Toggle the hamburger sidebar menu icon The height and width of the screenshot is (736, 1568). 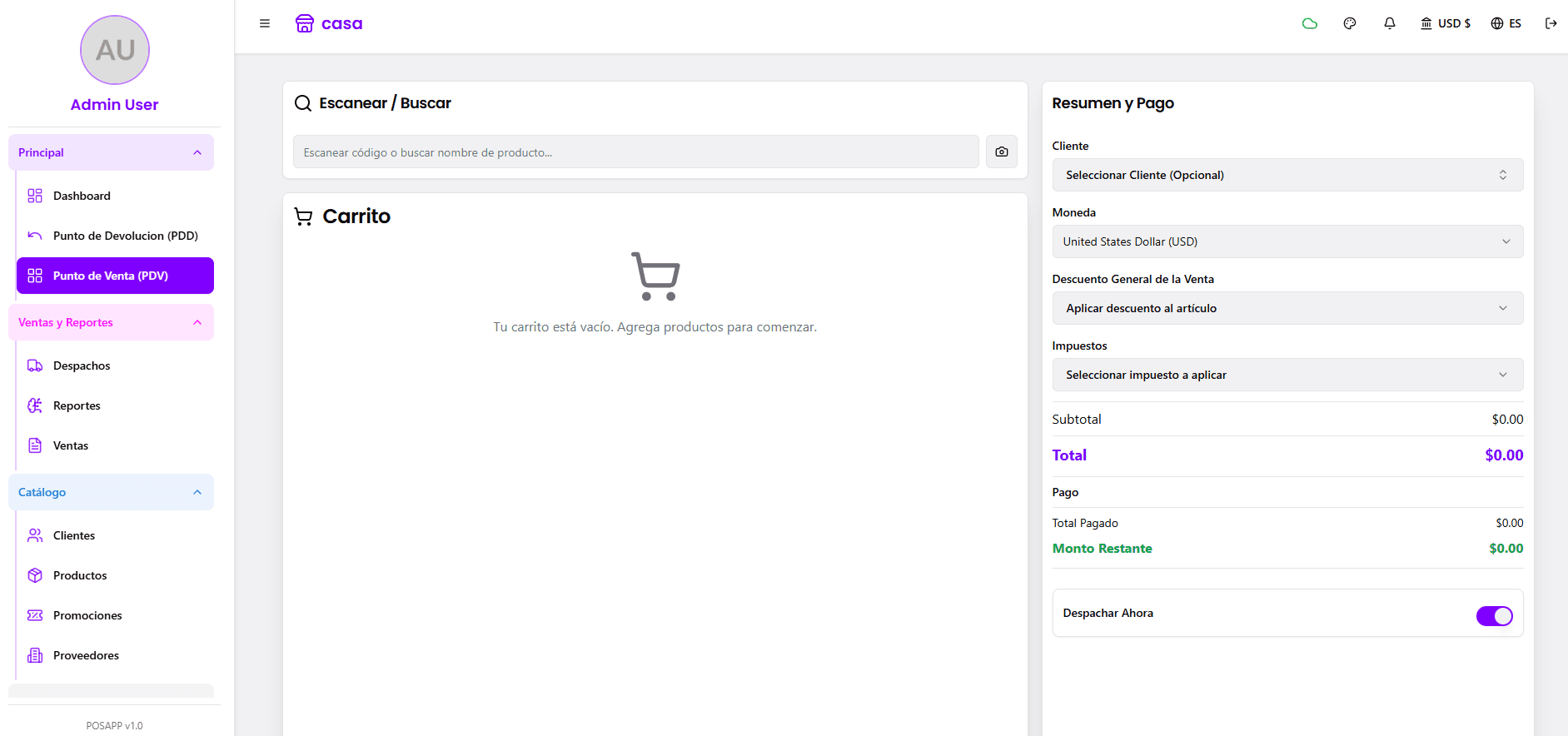click(x=265, y=23)
